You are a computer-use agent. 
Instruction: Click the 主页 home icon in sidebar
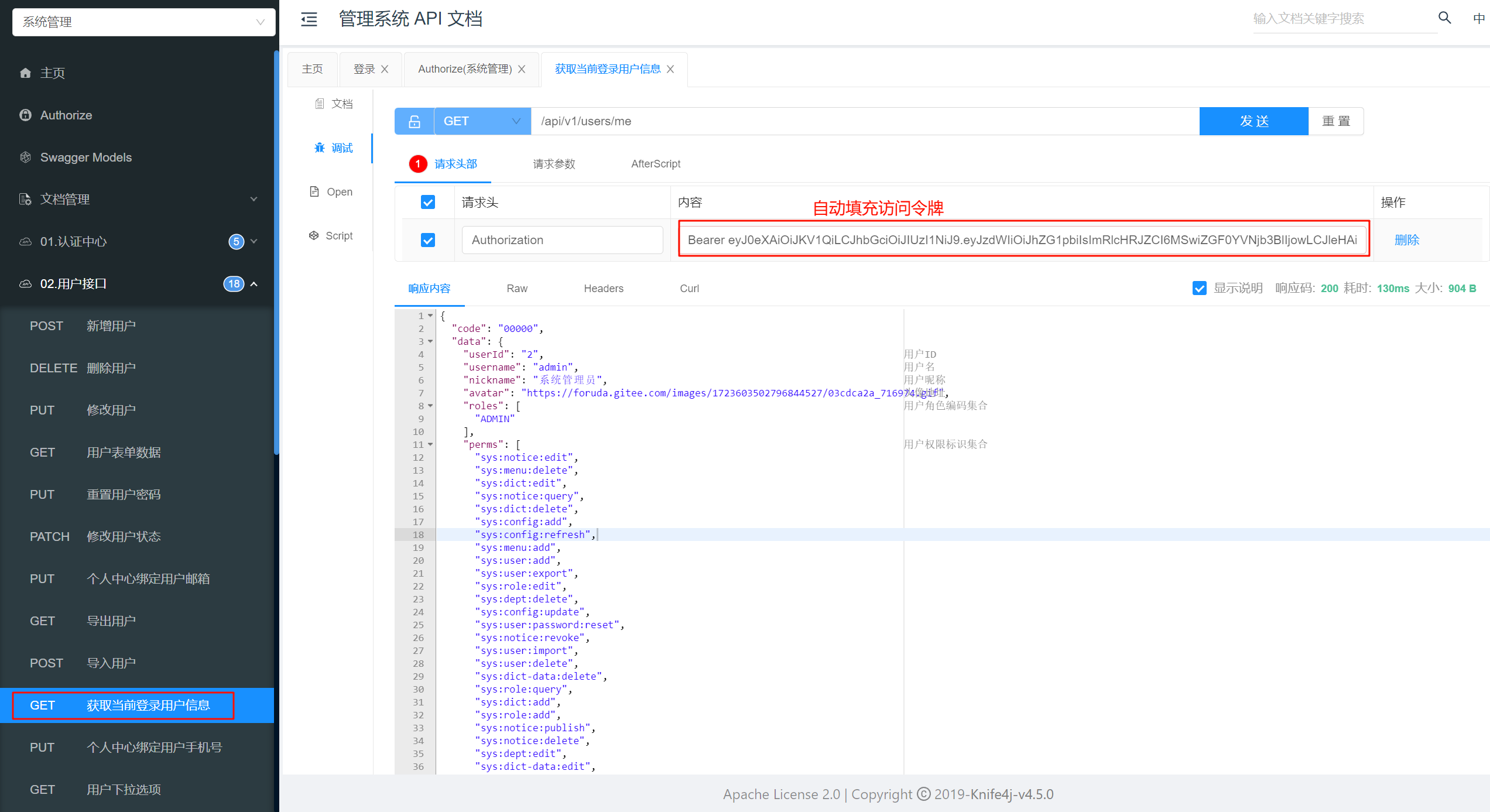click(25, 73)
